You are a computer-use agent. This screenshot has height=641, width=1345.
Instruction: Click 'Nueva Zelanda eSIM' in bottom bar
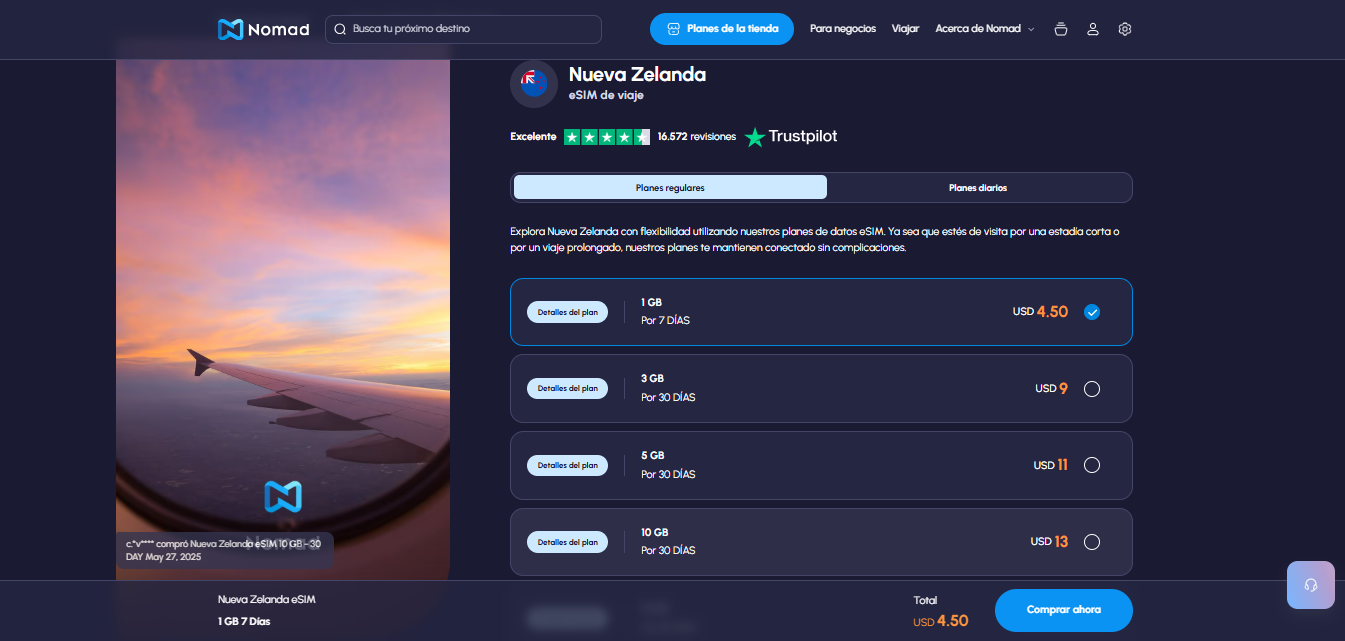267,599
